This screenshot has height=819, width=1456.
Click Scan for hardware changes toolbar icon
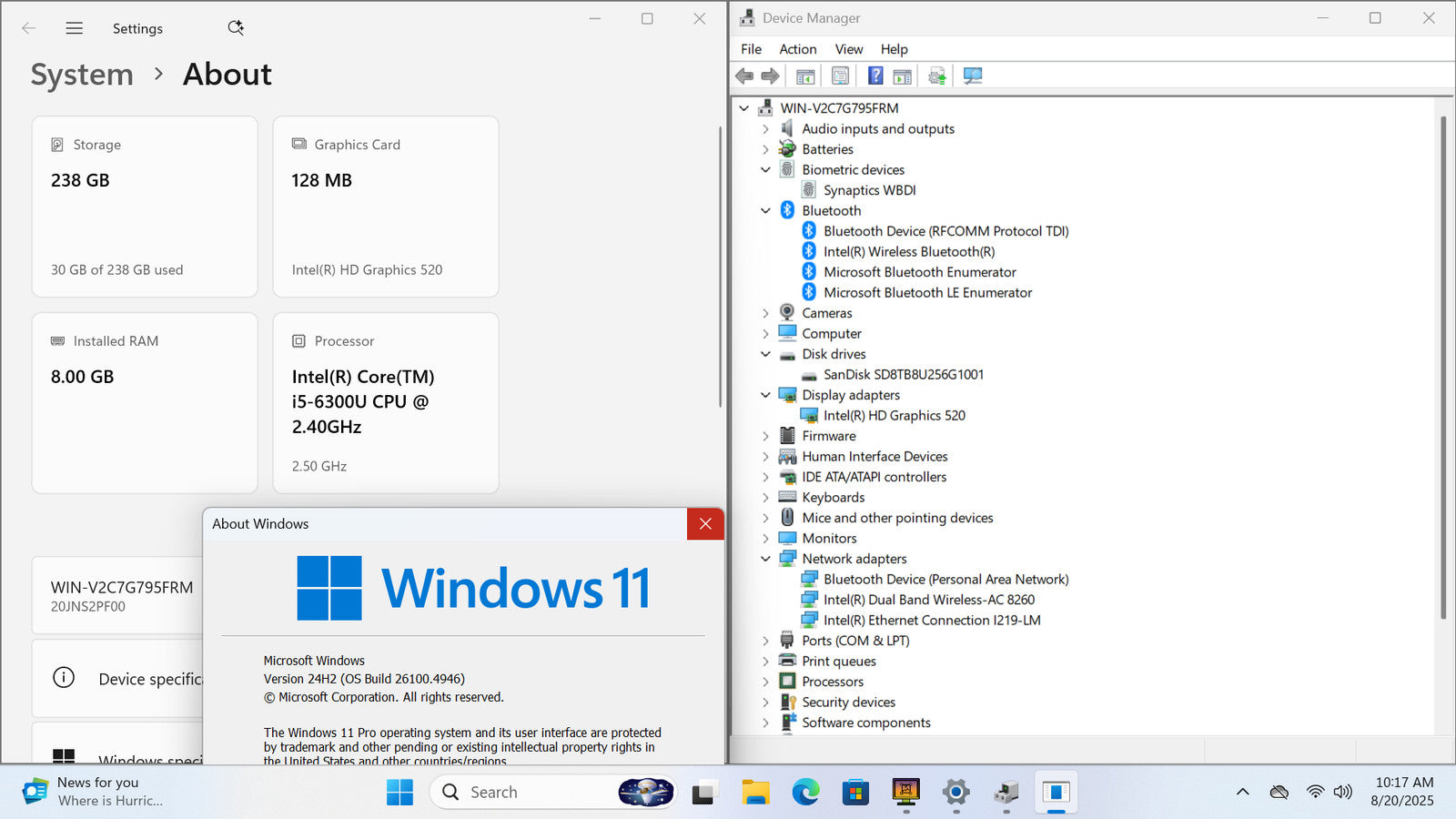click(973, 76)
